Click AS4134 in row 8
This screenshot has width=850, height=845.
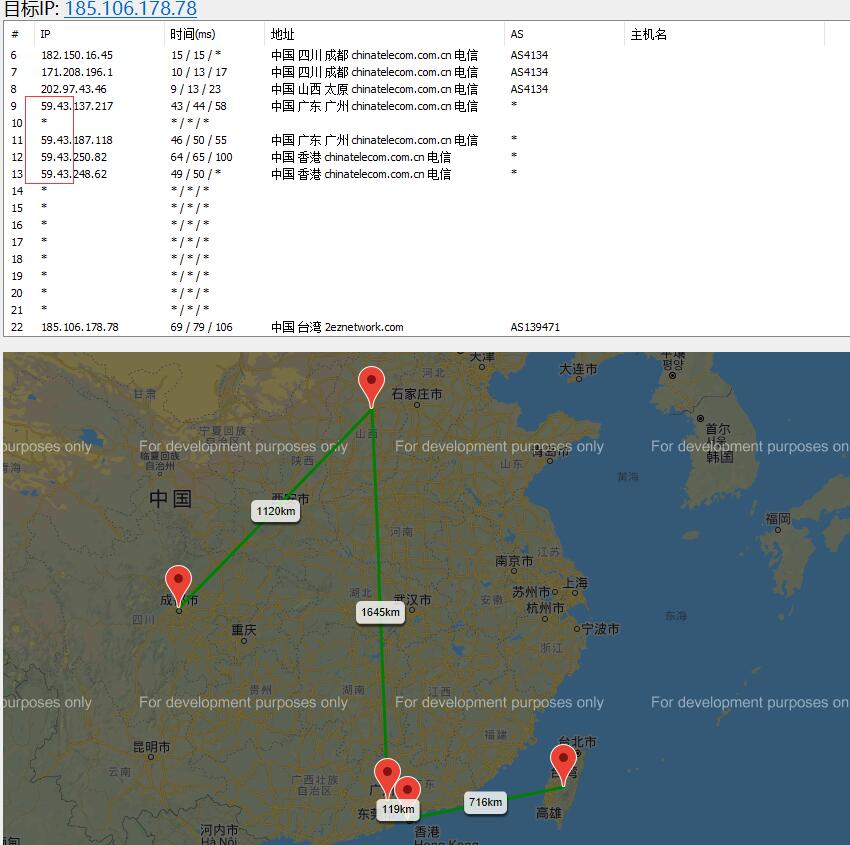pos(529,89)
